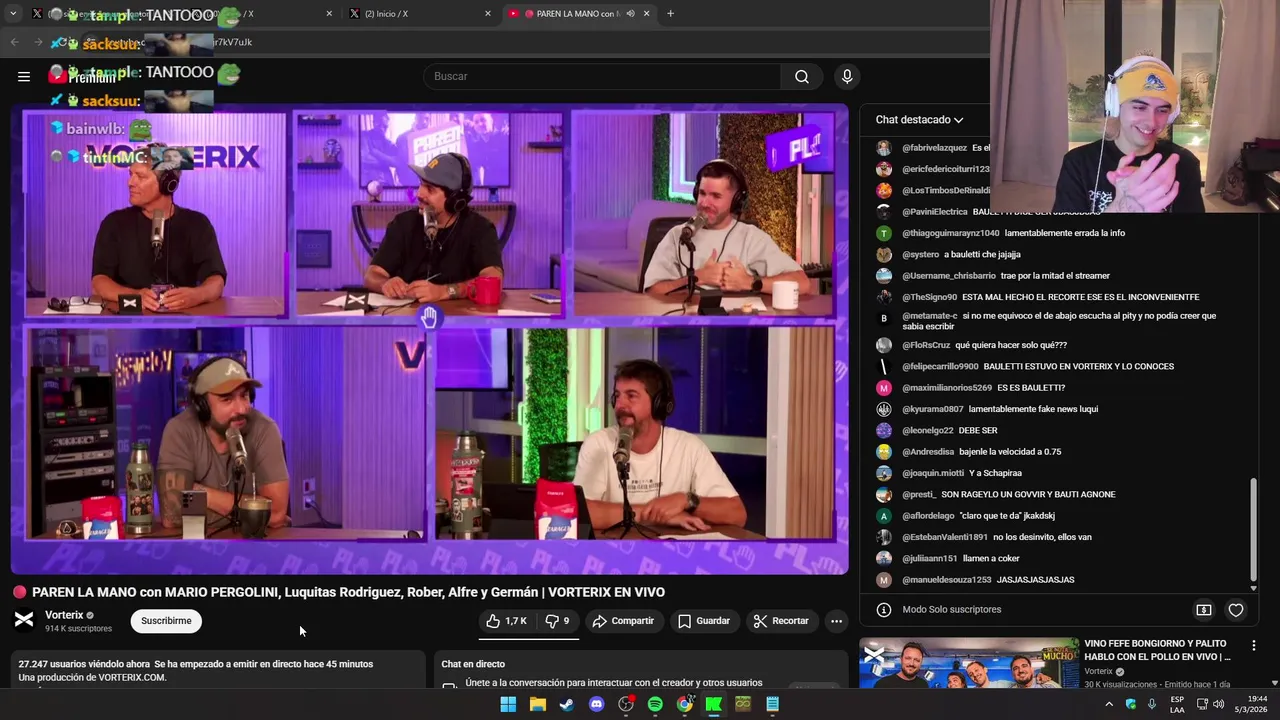Click the Vorterix channel avatar
The width and height of the screenshot is (1280, 720).
pos(24,621)
